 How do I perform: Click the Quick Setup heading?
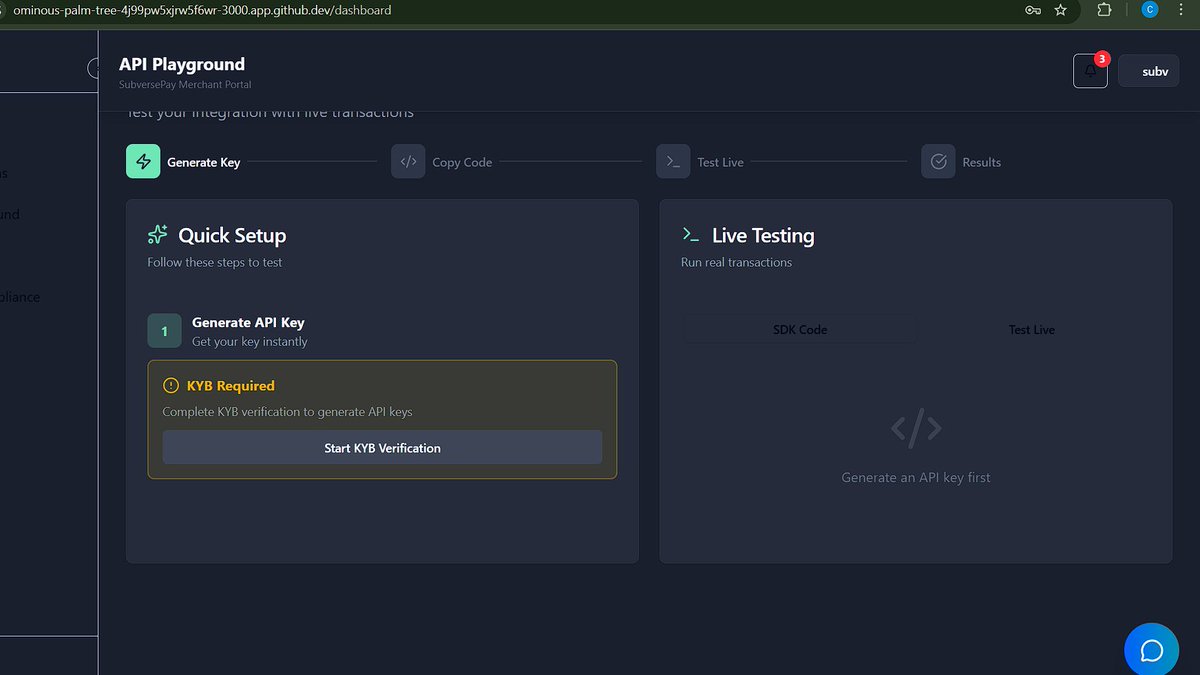click(232, 236)
